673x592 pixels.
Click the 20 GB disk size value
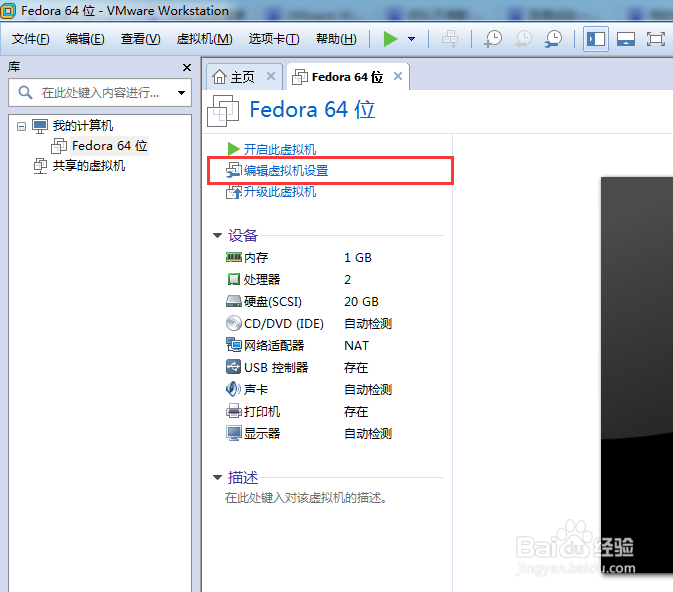pyautogui.click(x=361, y=302)
